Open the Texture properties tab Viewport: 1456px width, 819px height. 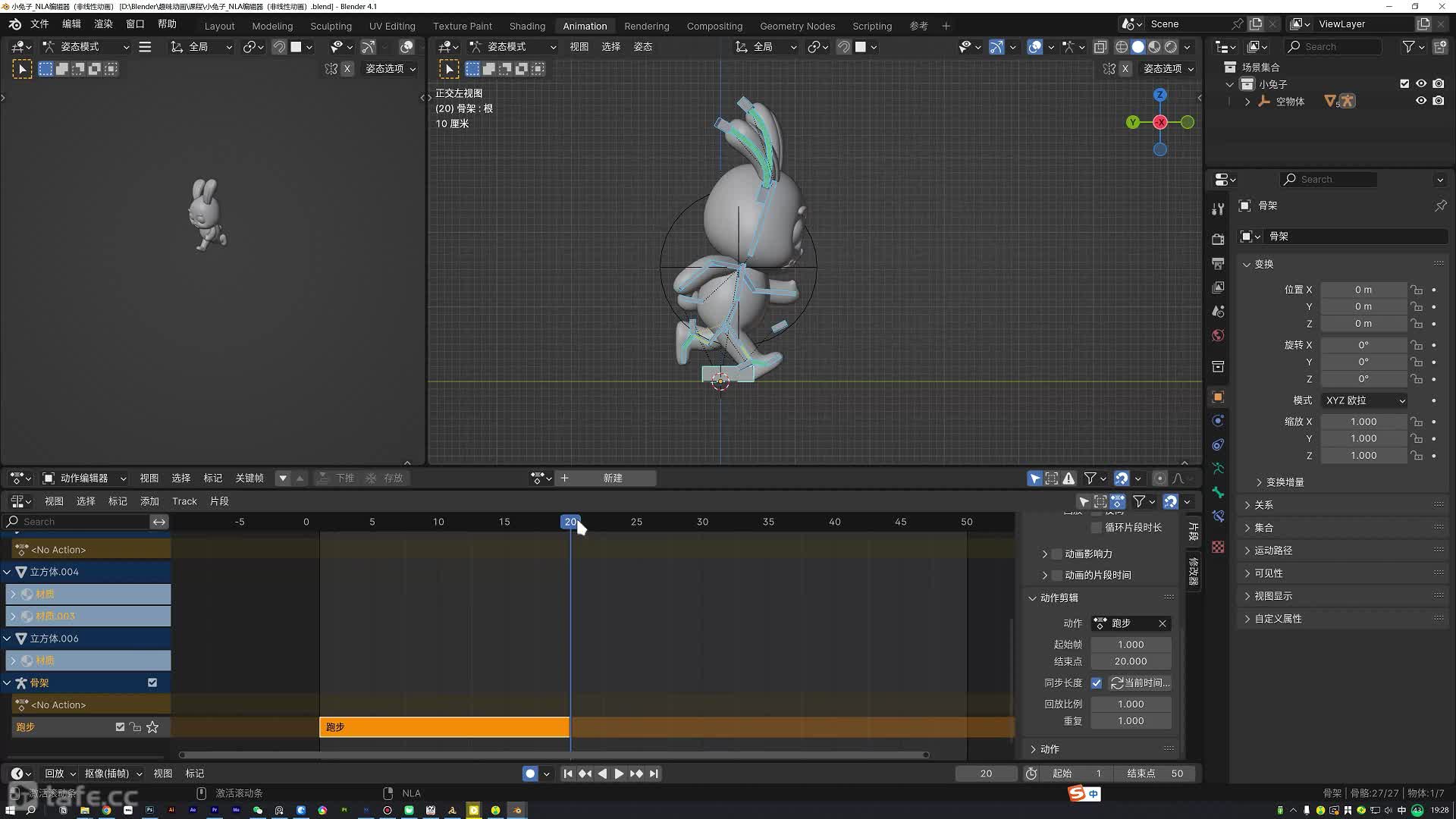click(x=1218, y=548)
